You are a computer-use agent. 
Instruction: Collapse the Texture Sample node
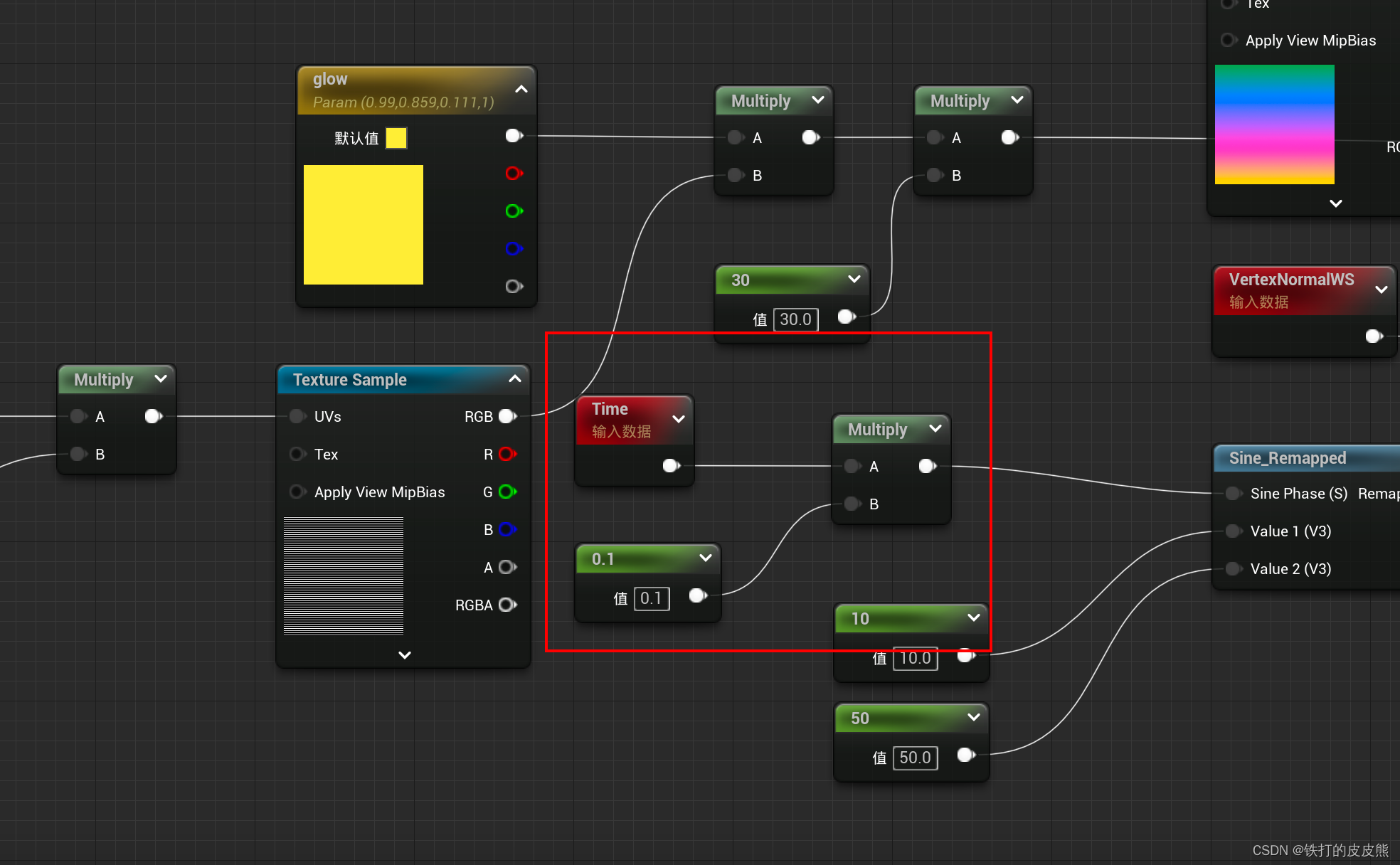(x=515, y=379)
